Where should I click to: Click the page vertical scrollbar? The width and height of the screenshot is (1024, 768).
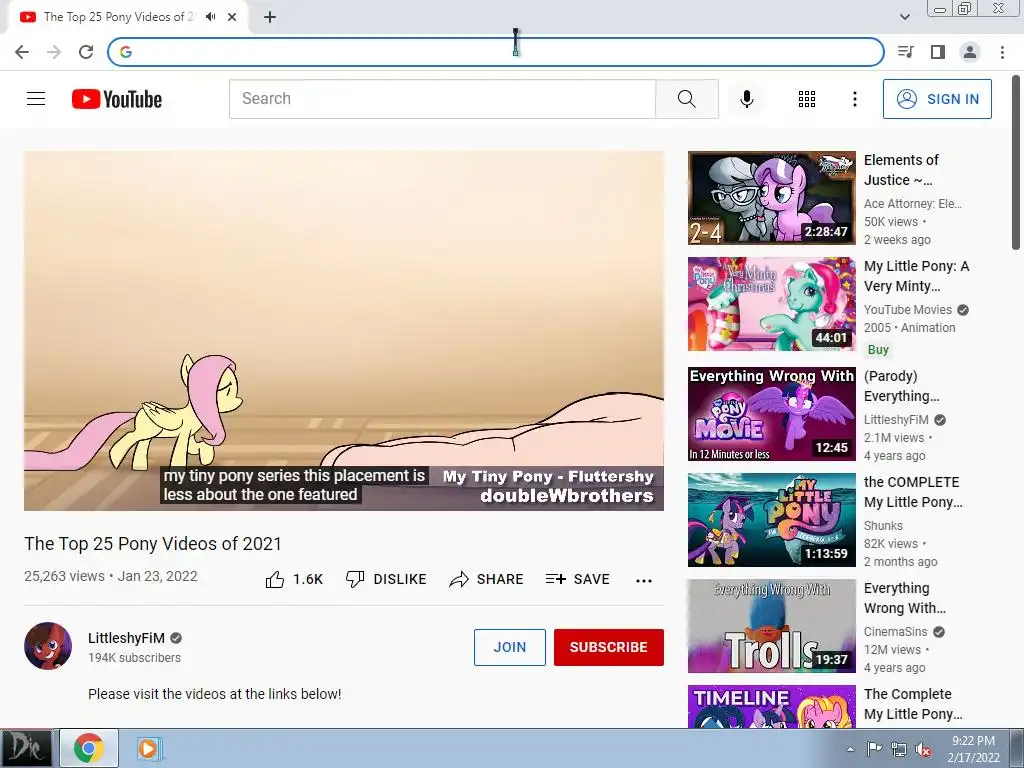(x=1016, y=163)
